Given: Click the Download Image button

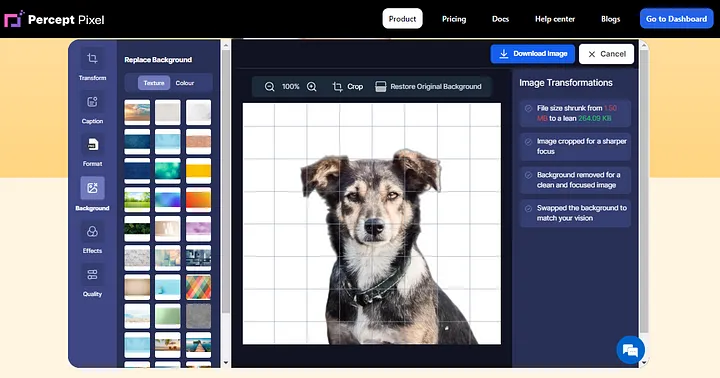Looking at the screenshot, I should (533, 54).
